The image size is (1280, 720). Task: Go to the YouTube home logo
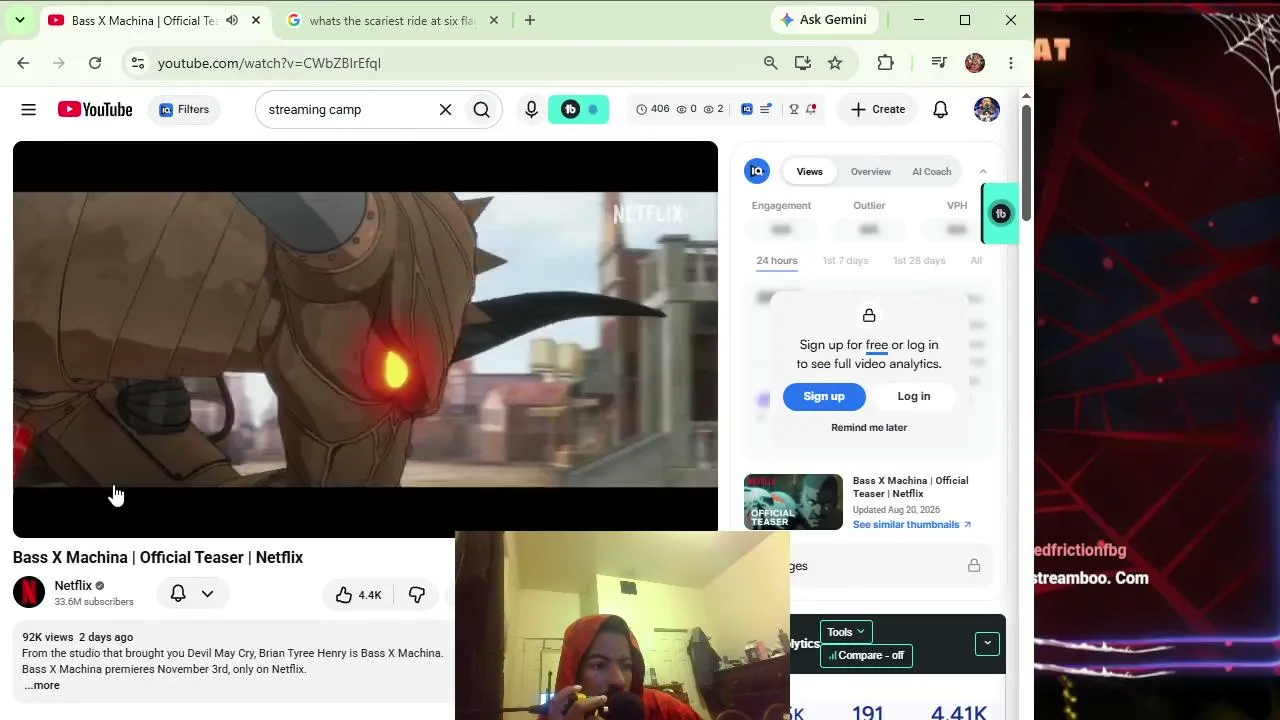[95, 110]
